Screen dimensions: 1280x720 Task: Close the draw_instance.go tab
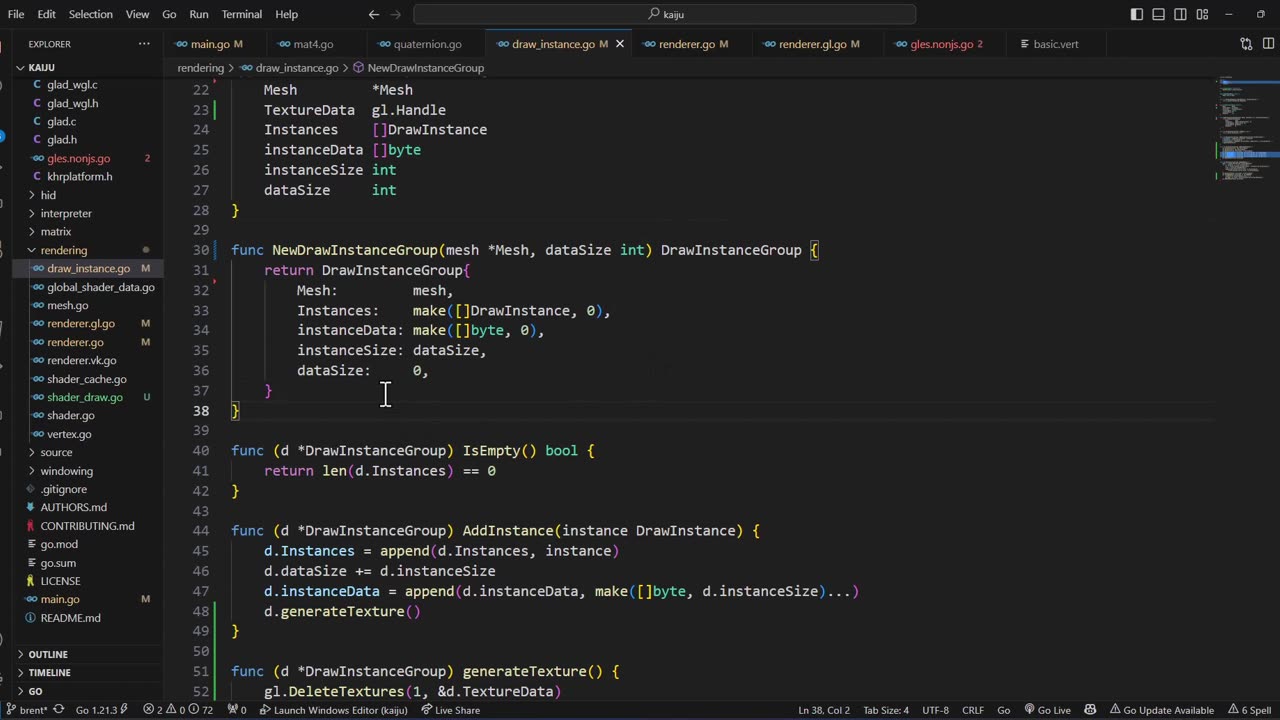[x=619, y=44]
